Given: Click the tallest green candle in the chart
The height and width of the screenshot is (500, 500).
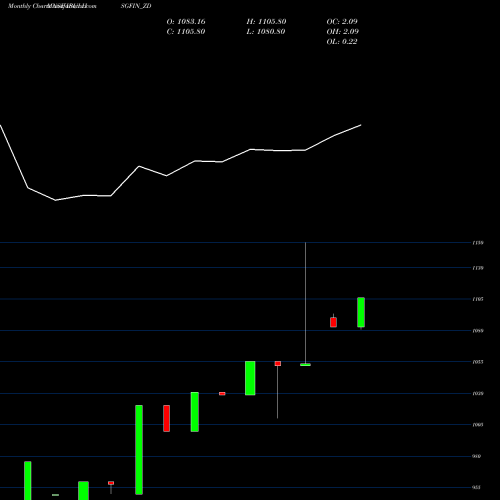Looking at the screenshot, I should click(x=139, y=450).
